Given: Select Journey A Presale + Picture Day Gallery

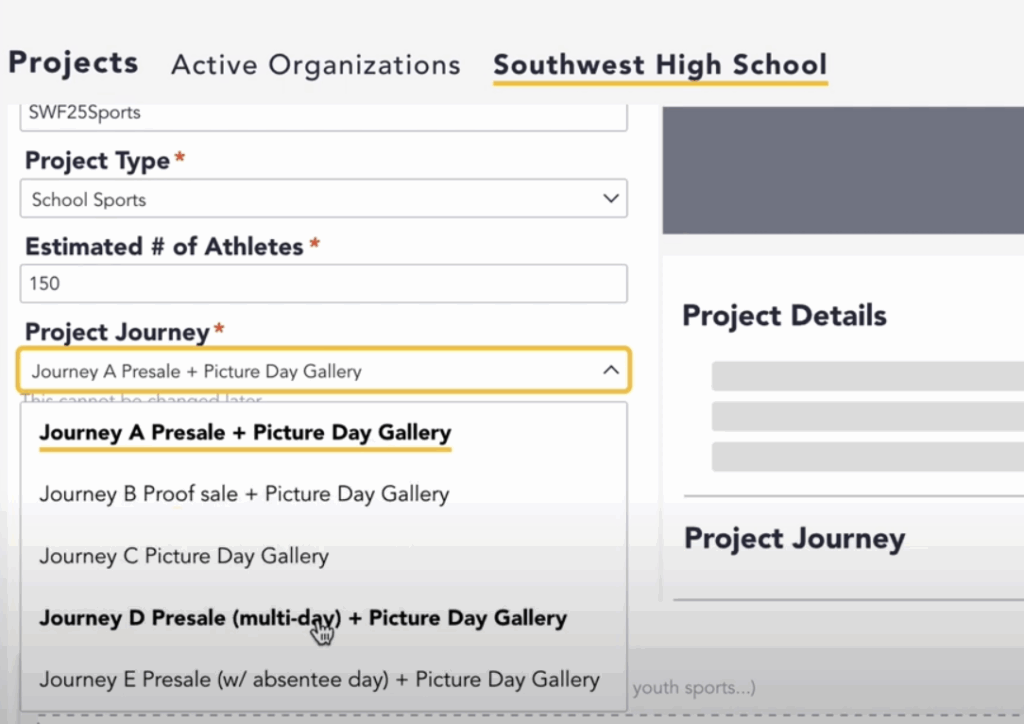Looking at the screenshot, I should [244, 432].
